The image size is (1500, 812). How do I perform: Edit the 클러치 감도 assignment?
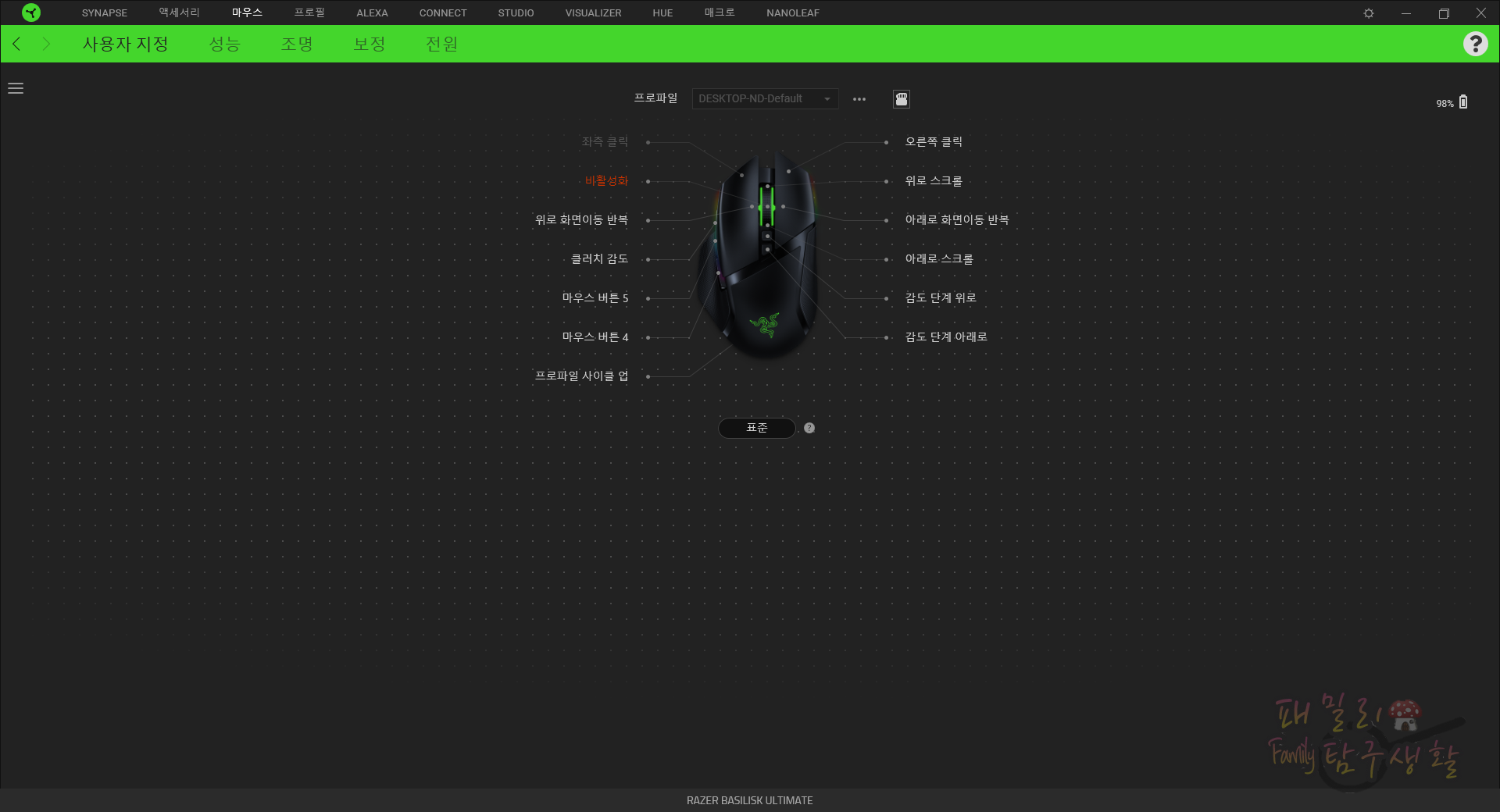pyautogui.click(x=599, y=259)
